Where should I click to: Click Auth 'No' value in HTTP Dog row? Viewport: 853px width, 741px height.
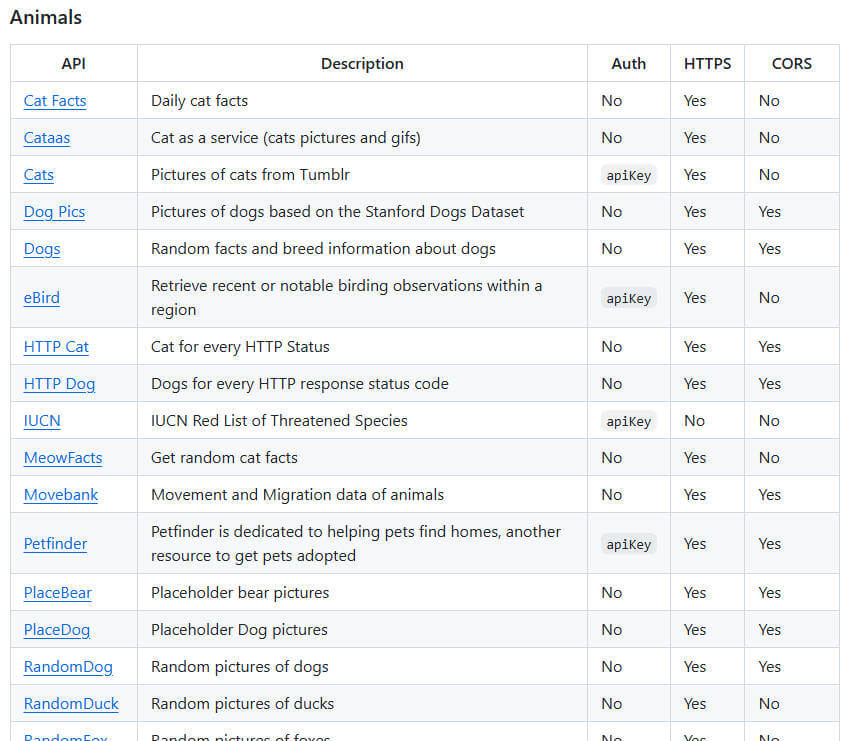pos(611,384)
